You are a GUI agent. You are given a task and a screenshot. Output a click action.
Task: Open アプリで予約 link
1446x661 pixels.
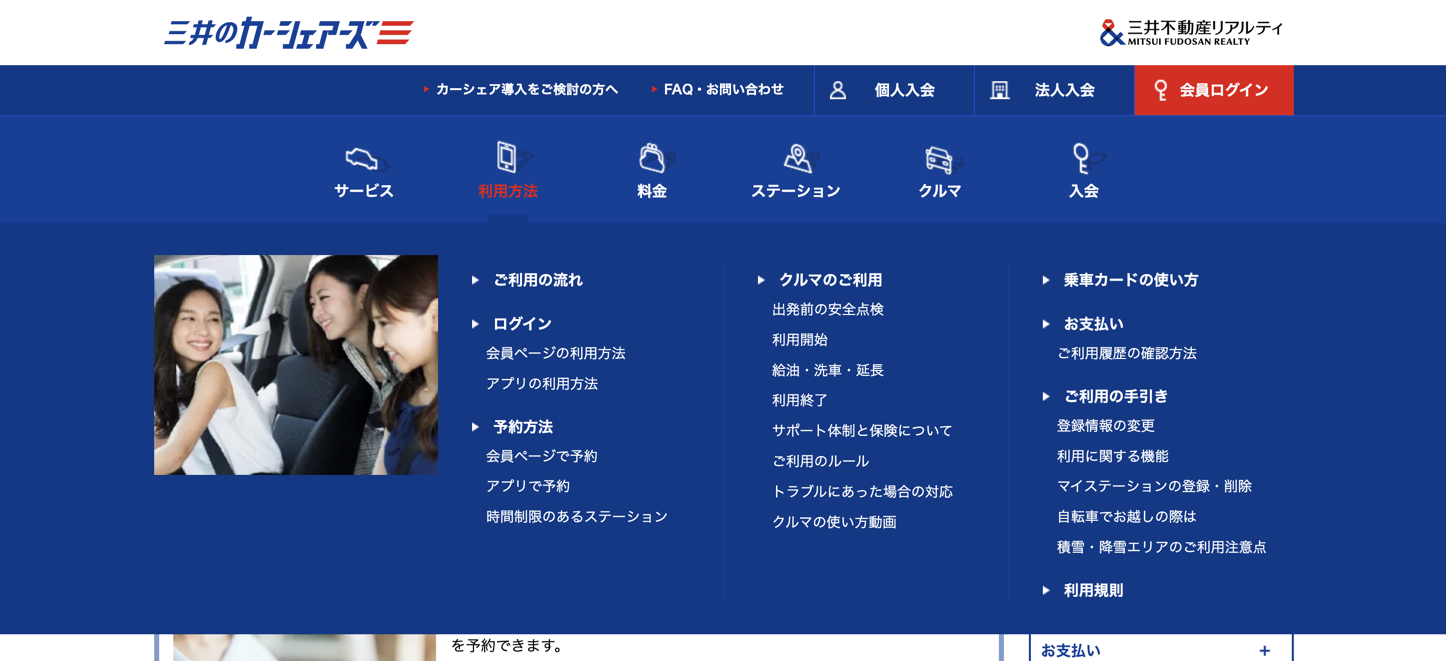tap(528, 487)
